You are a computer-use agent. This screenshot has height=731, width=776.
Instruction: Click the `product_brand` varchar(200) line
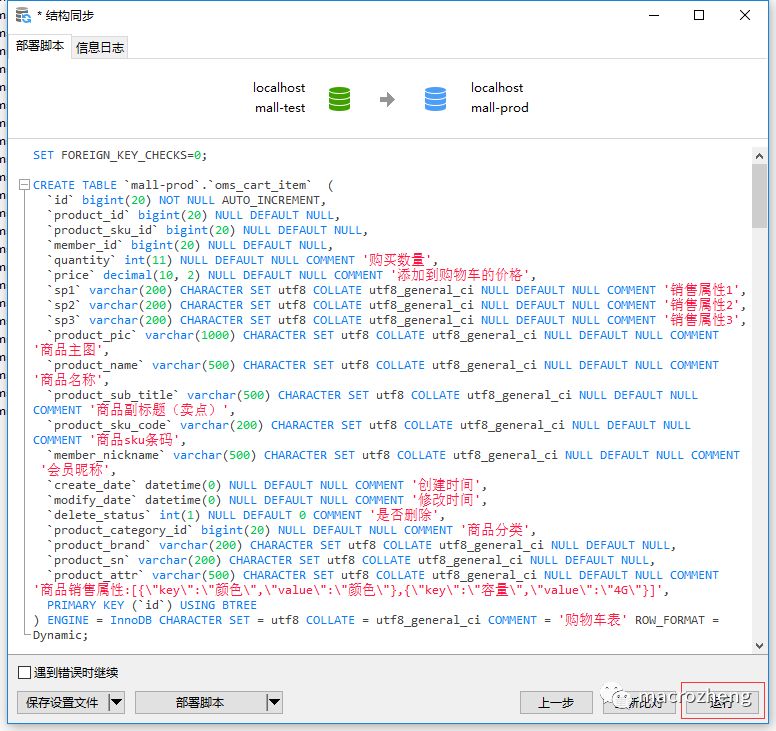pyautogui.click(x=361, y=545)
